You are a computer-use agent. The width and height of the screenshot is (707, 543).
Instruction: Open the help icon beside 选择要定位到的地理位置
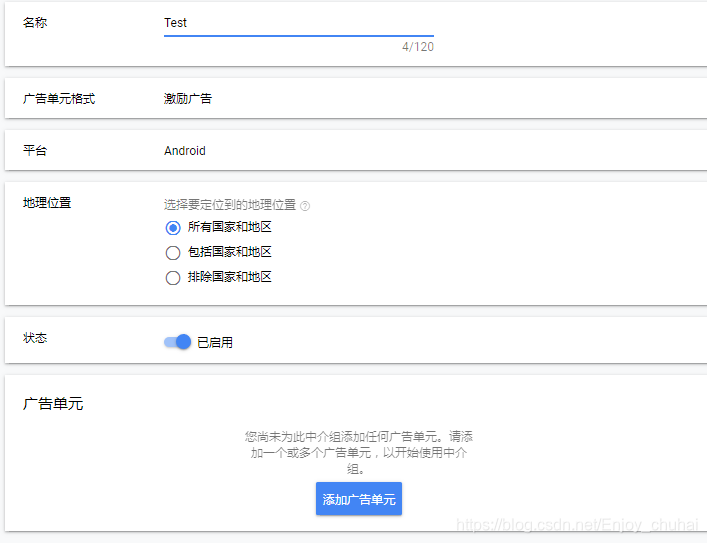(305, 206)
